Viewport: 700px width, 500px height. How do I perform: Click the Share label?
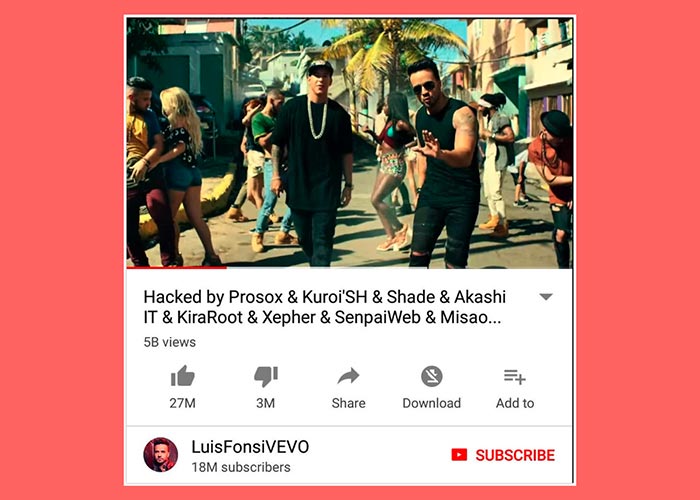(349, 403)
